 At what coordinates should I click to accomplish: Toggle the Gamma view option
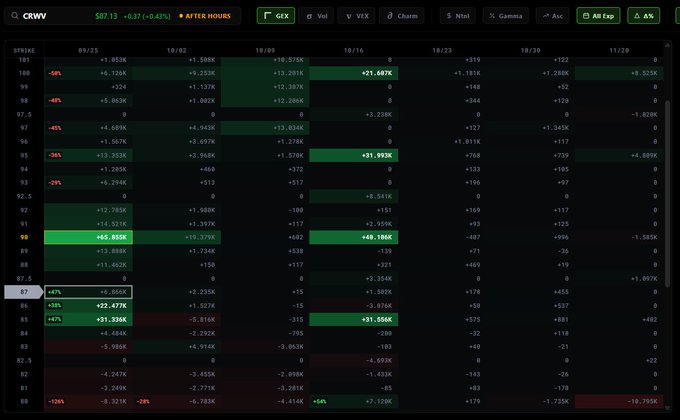(x=506, y=16)
